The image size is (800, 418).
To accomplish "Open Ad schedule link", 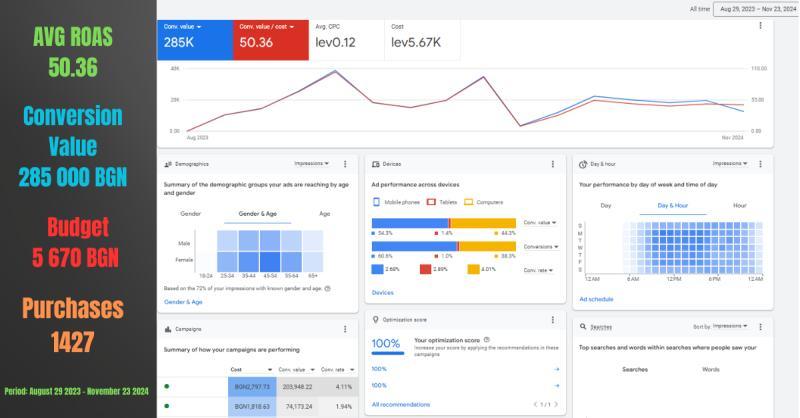I will [596, 299].
